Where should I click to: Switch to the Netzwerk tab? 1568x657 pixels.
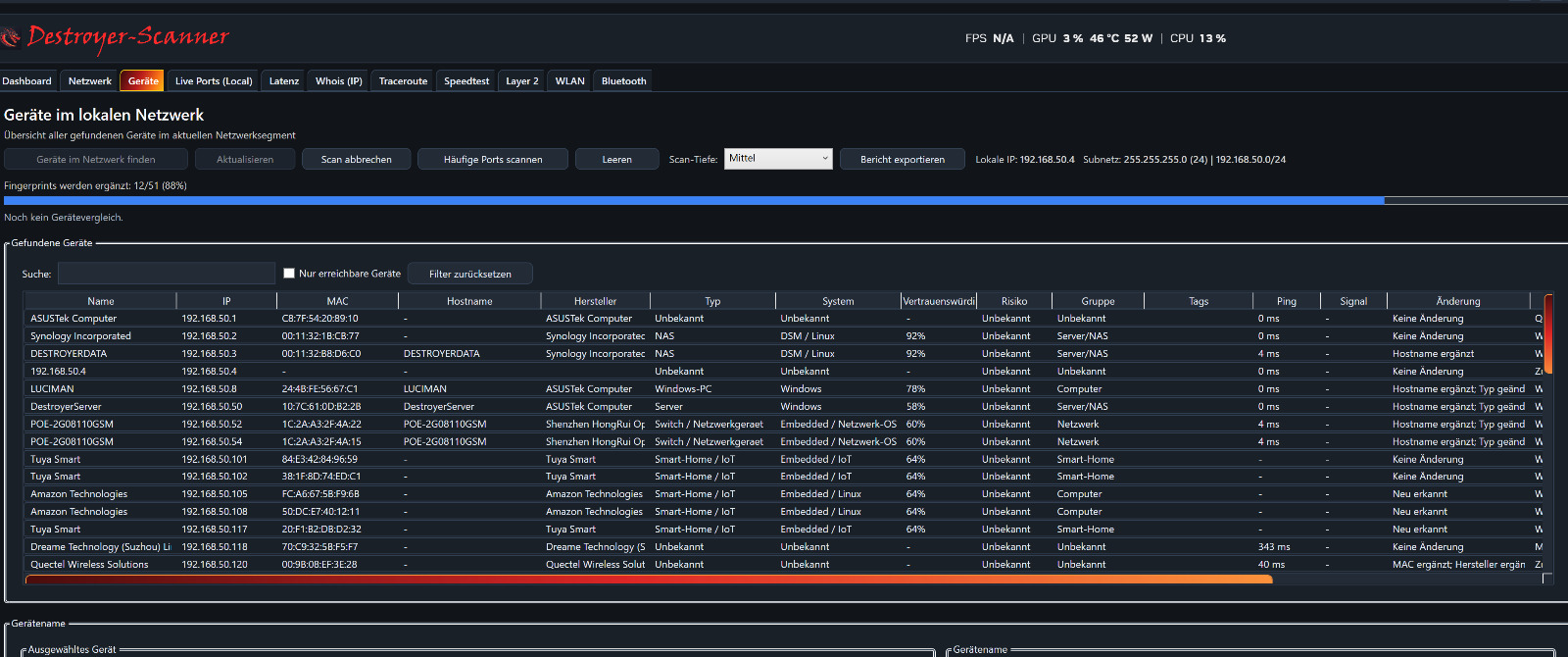90,81
